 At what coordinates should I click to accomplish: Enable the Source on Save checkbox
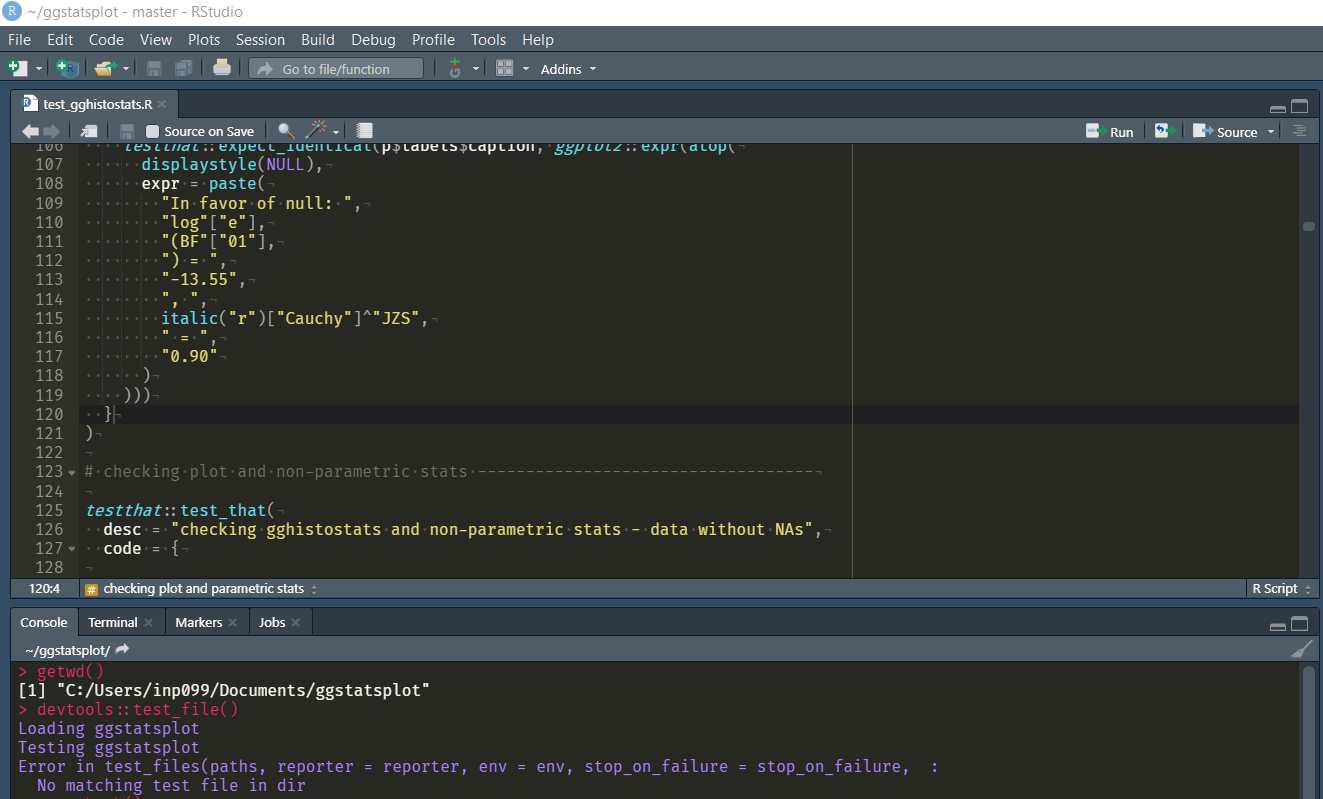pyautogui.click(x=153, y=131)
